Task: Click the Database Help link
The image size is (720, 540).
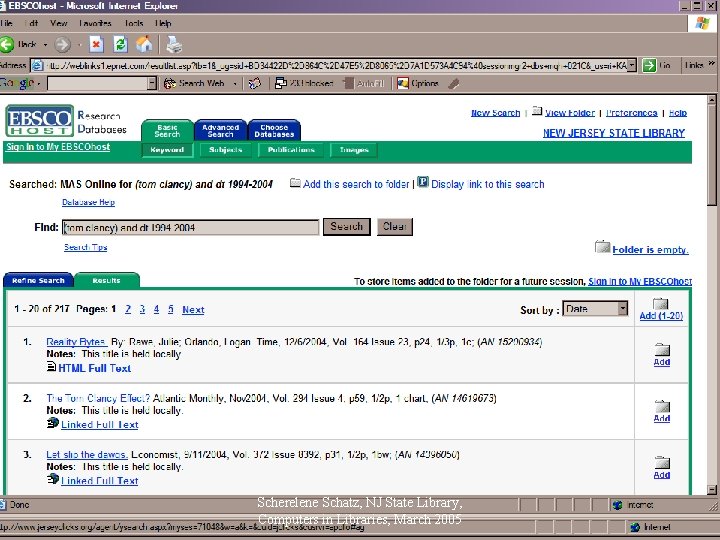Action: [x=88, y=202]
